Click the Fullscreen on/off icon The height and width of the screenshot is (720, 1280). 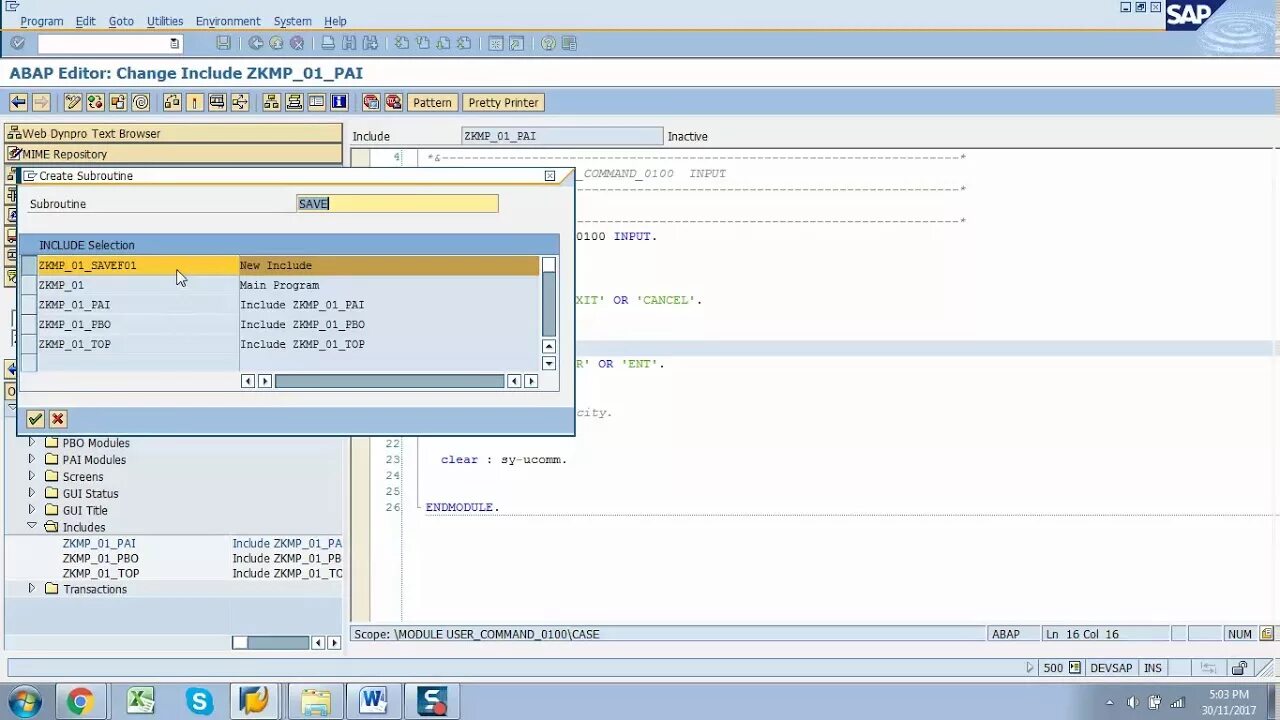pos(316,102)
